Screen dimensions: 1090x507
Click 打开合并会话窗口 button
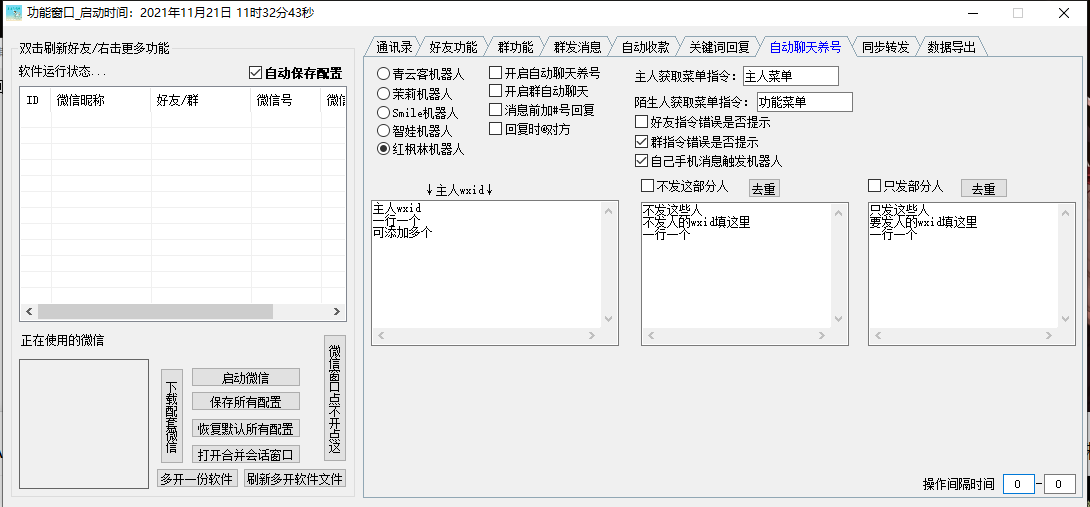point(245,454)
